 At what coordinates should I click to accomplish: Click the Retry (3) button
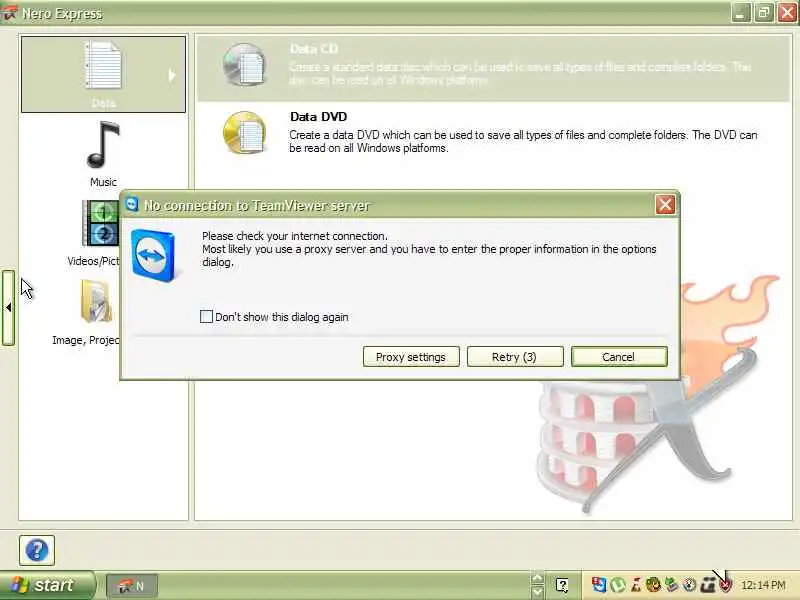pyautogui.click(x=515, y=357)
